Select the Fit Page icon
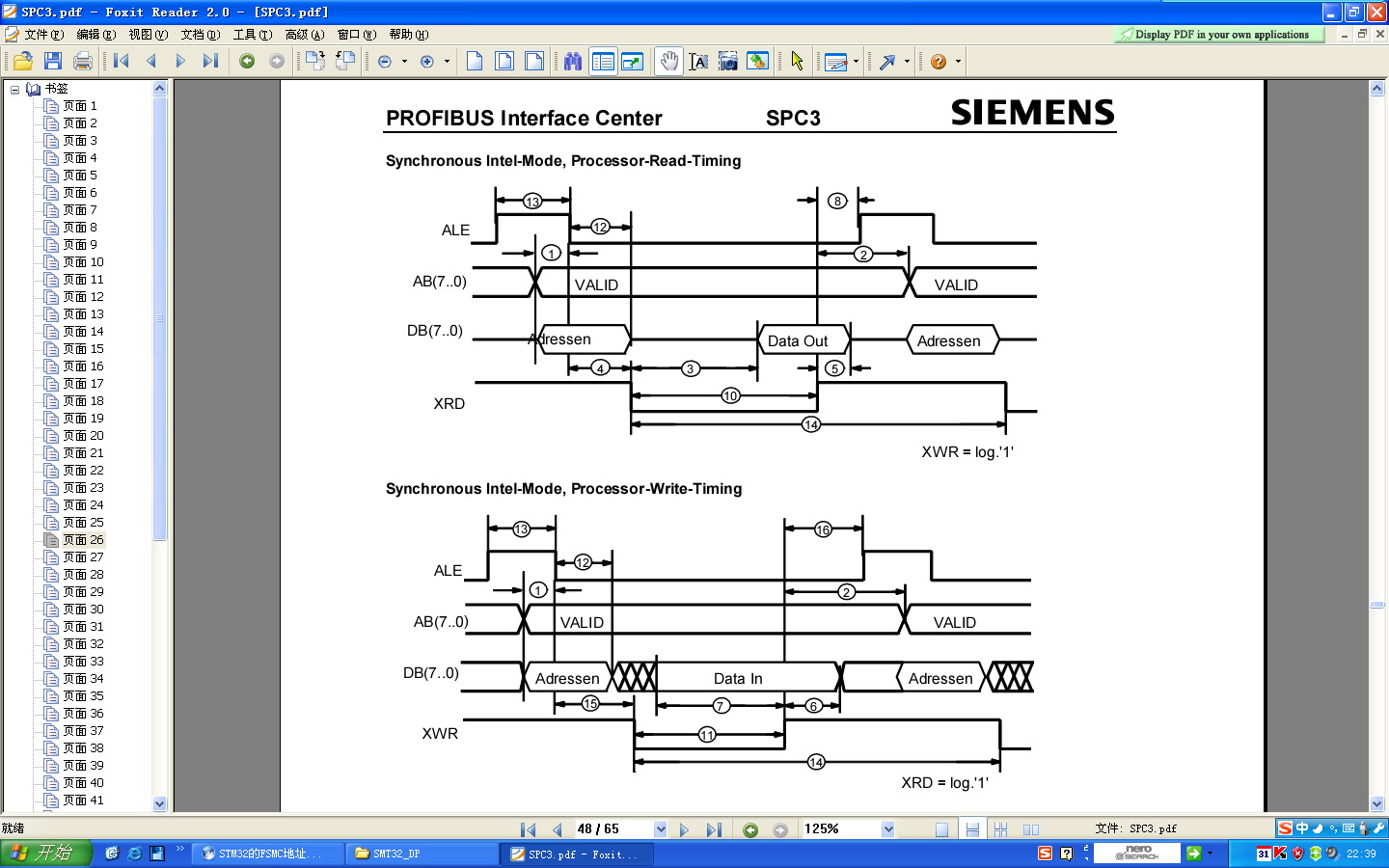1389x868 pixels. coord(504,61)
